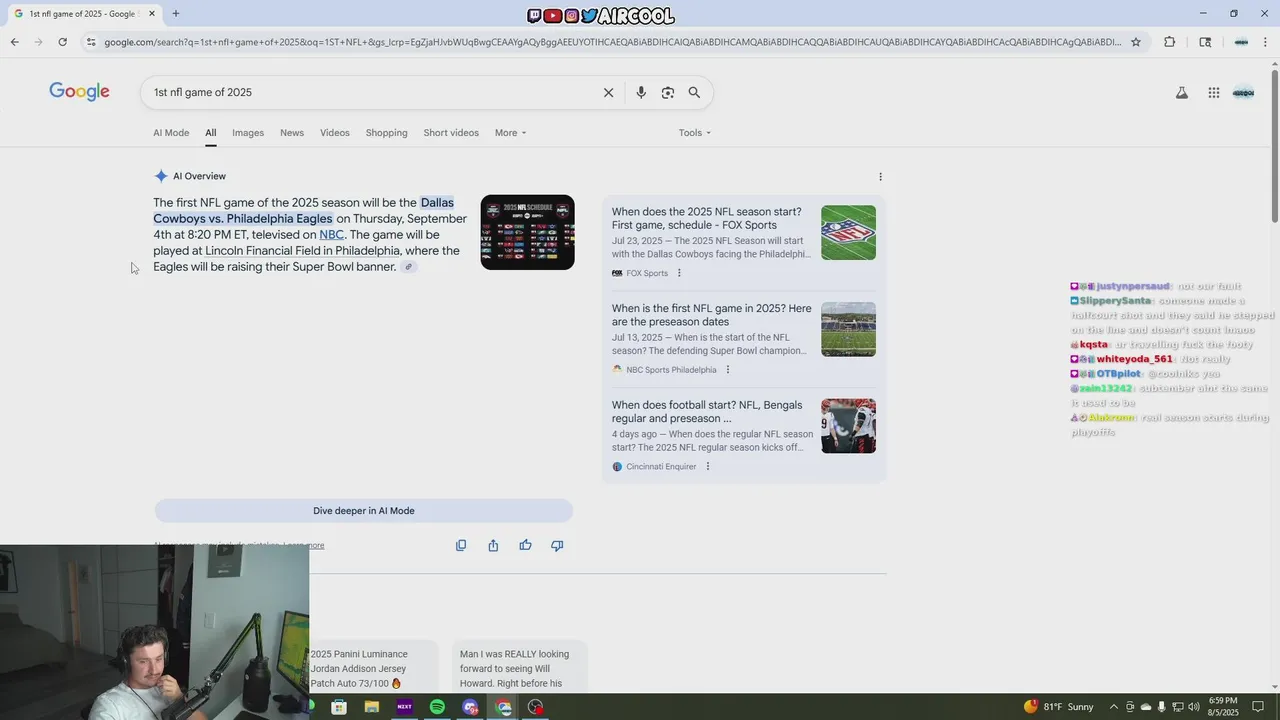Copy the AI Overview text

[x=461, y=545]
